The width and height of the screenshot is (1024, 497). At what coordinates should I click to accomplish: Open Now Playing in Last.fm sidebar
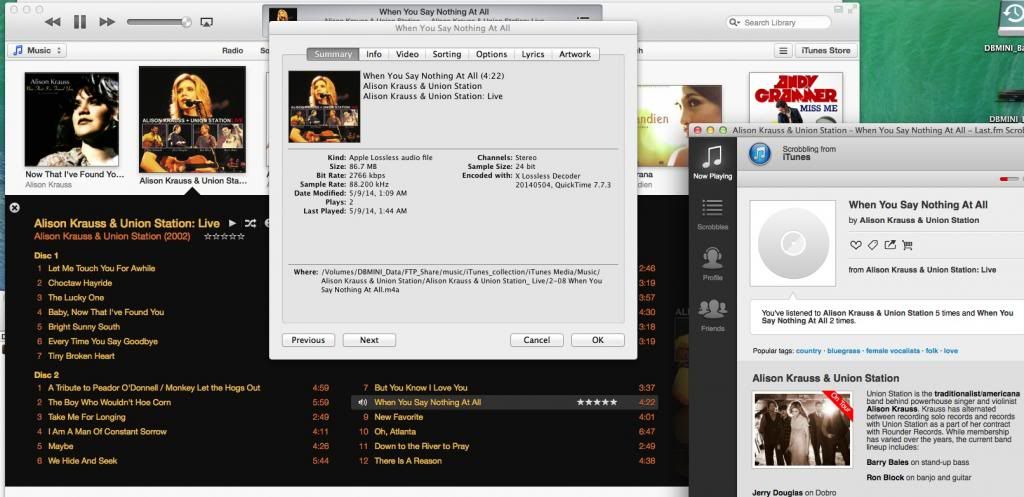point(712,163)
